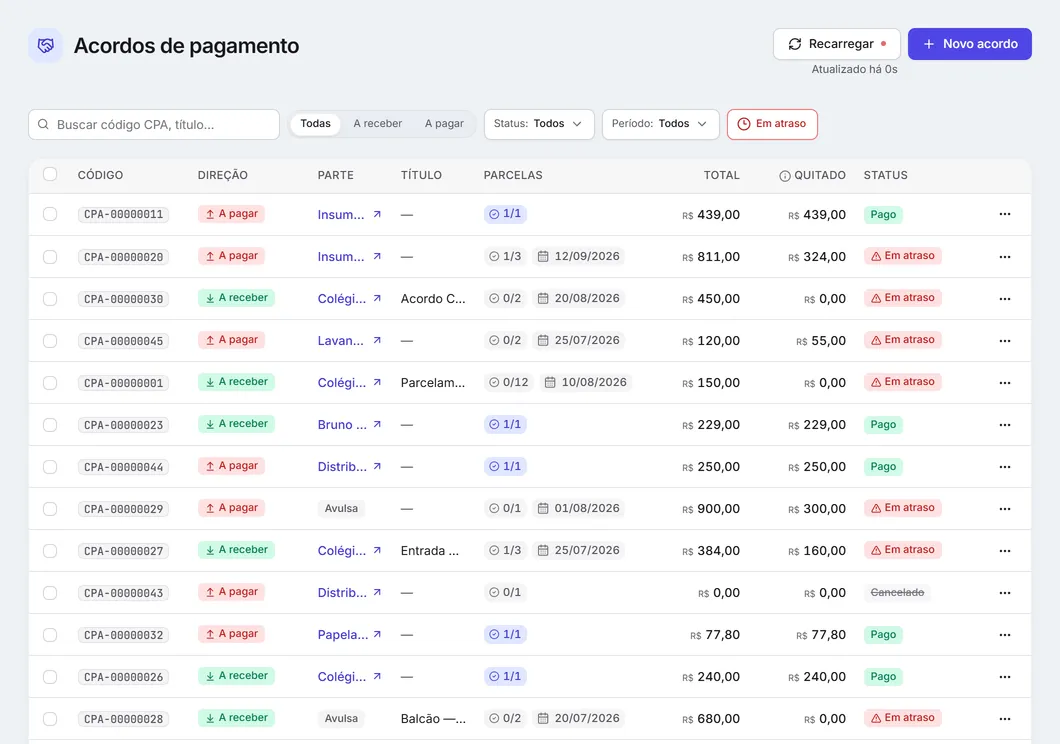The image size is (1060, 744).
Task: Click the Parcelam... title cell
Action: [433, 382]
